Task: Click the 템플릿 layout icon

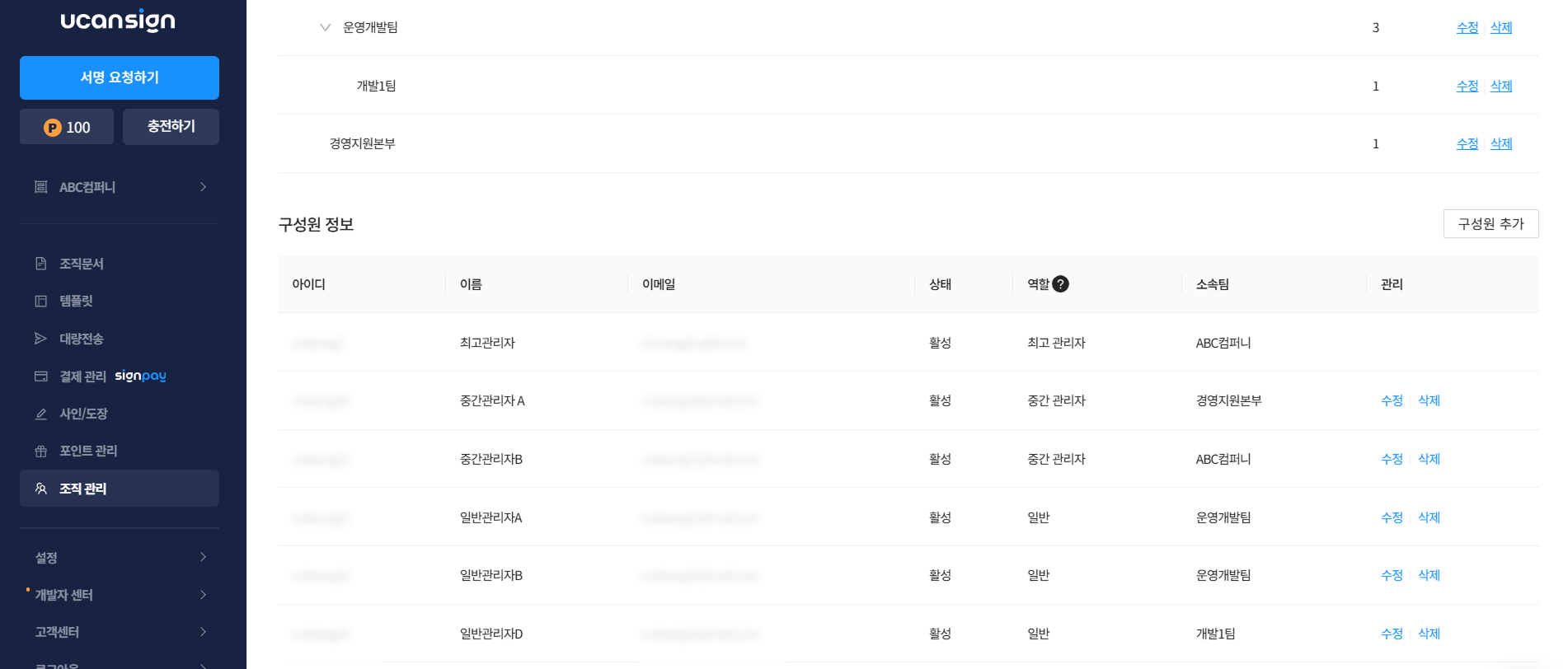Action: click(40, 302)
